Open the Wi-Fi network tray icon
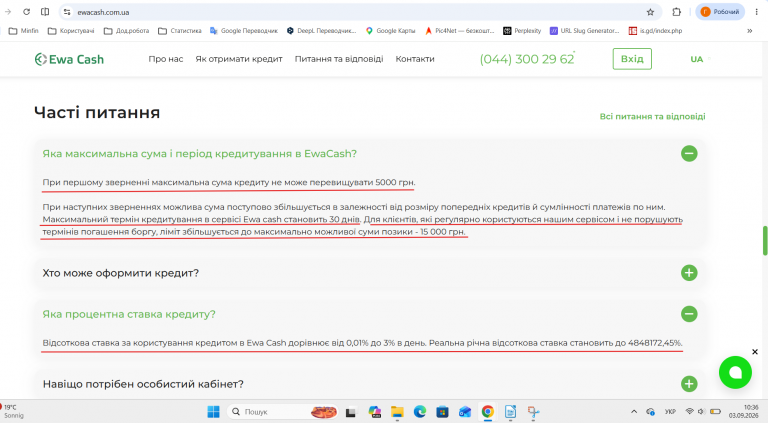 pos(690,412)
